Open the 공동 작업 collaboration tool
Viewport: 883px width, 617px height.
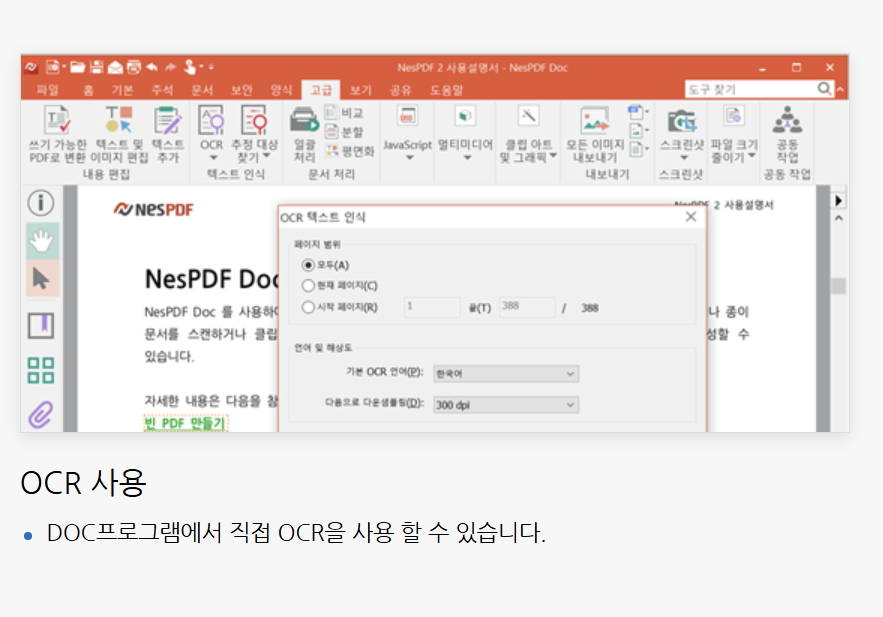(x=787, y=135)
